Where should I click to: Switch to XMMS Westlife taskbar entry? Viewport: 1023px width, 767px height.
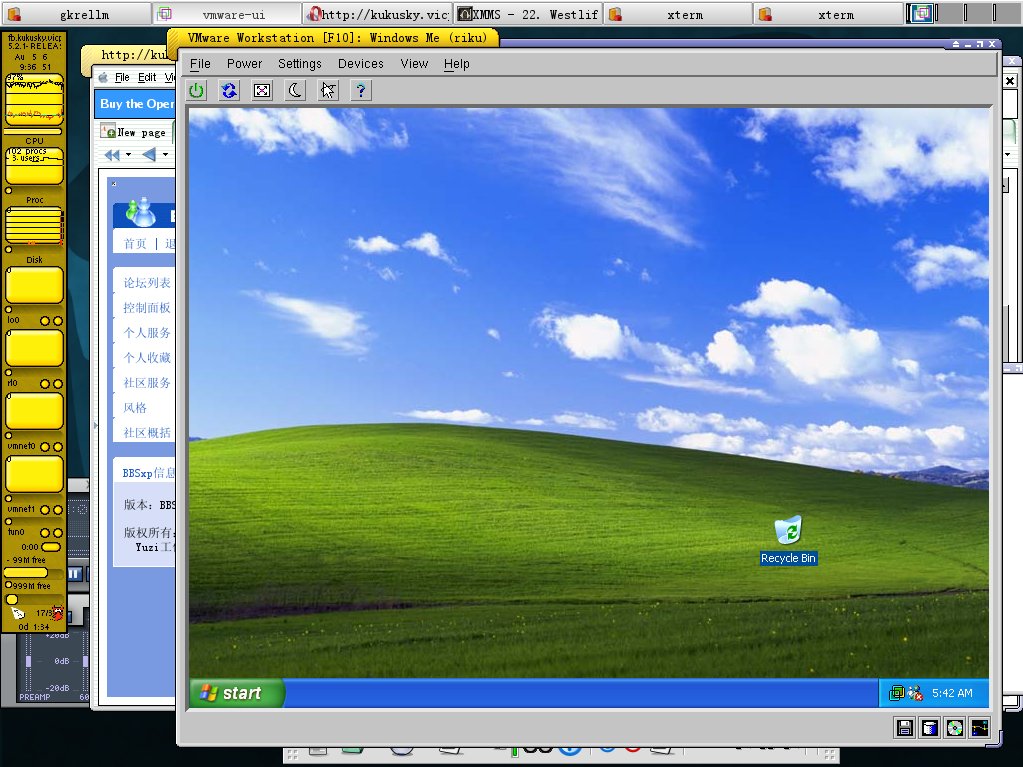tap(528, 14)
